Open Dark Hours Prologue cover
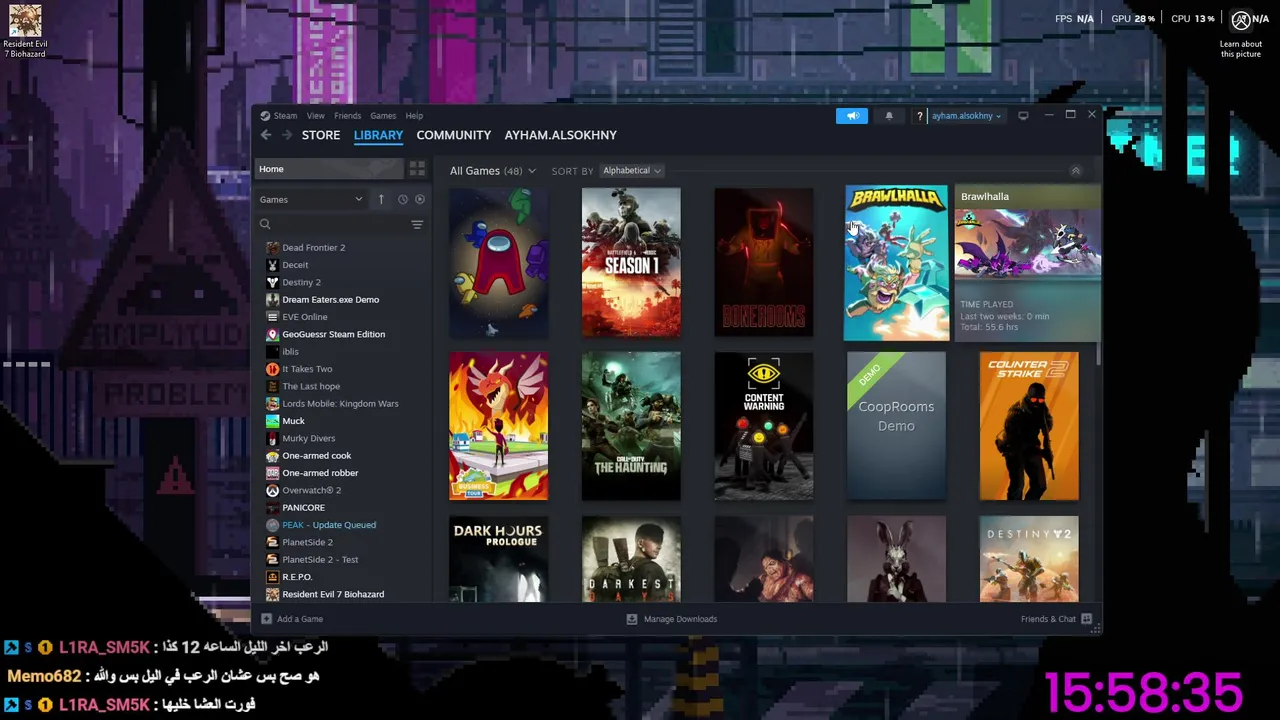 pos(498,559)
